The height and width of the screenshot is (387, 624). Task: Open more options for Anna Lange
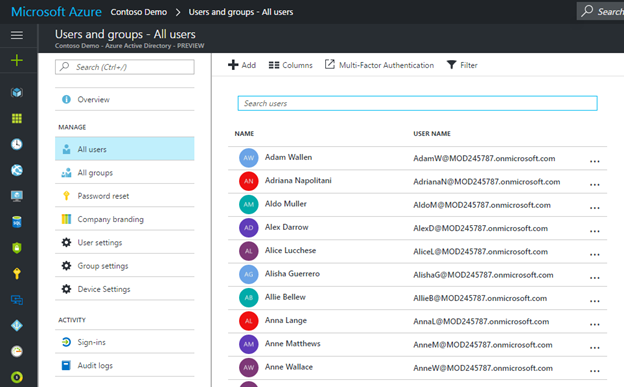595,324
